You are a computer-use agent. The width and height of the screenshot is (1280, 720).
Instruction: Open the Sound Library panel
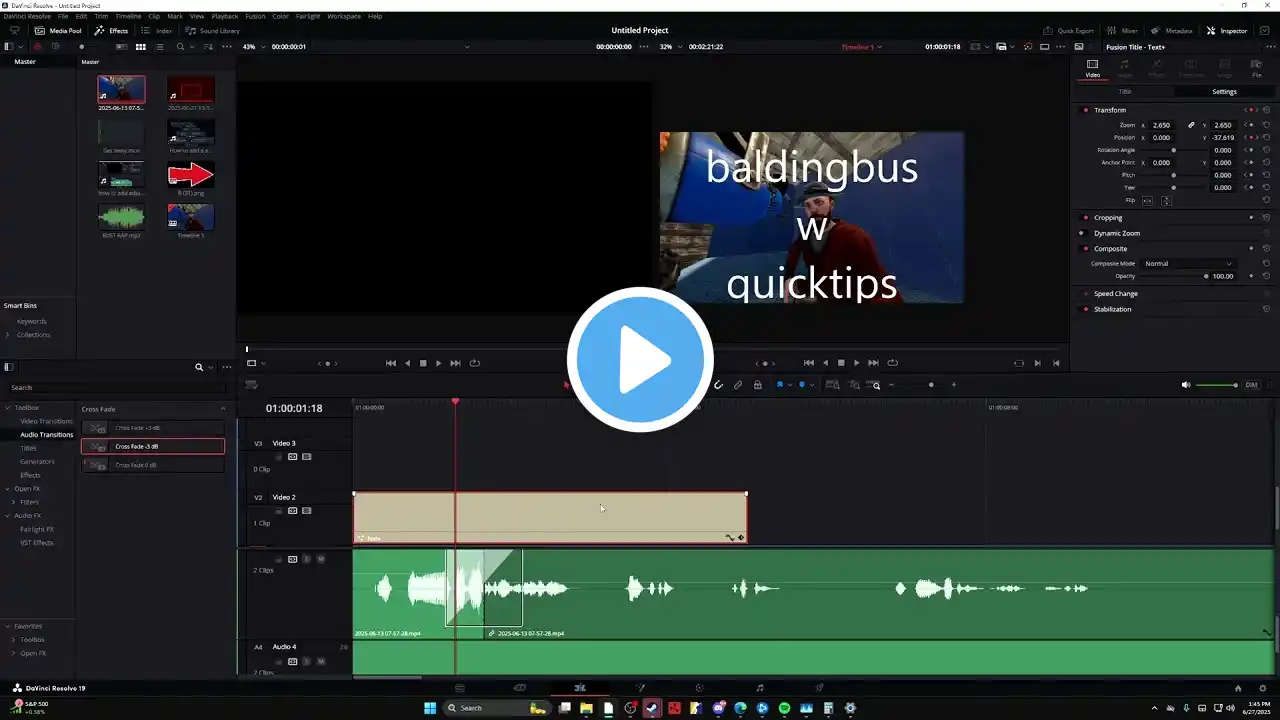[213, 31]
